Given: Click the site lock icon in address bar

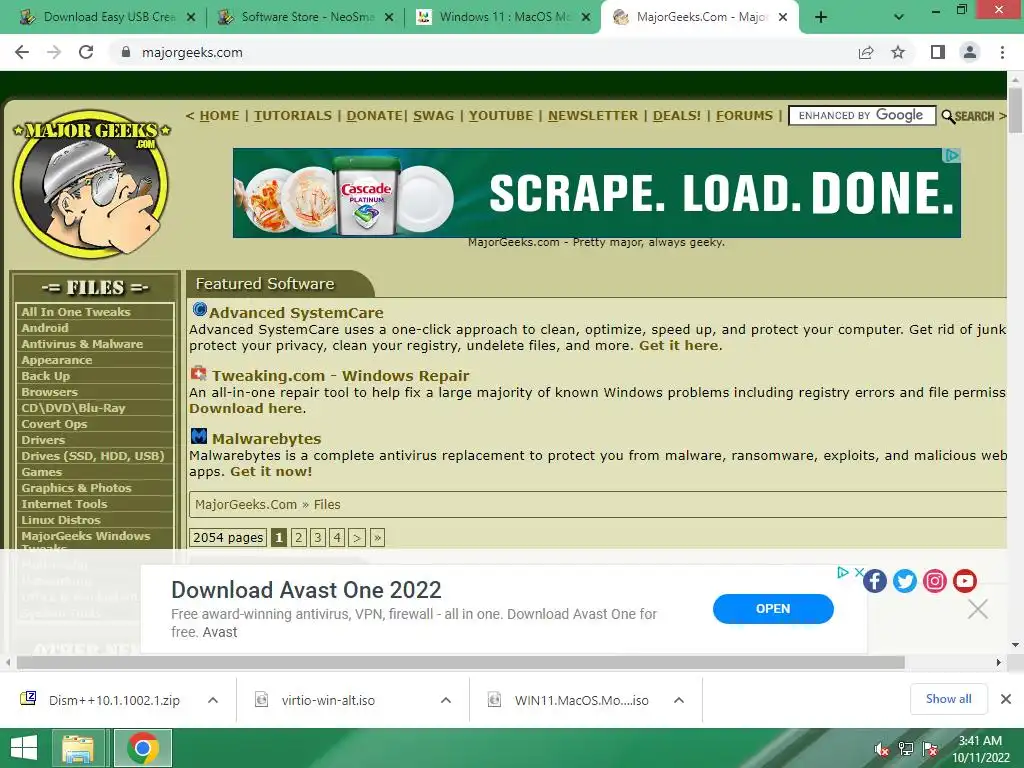Looking at the screenshot, I should tap(126, 52).
